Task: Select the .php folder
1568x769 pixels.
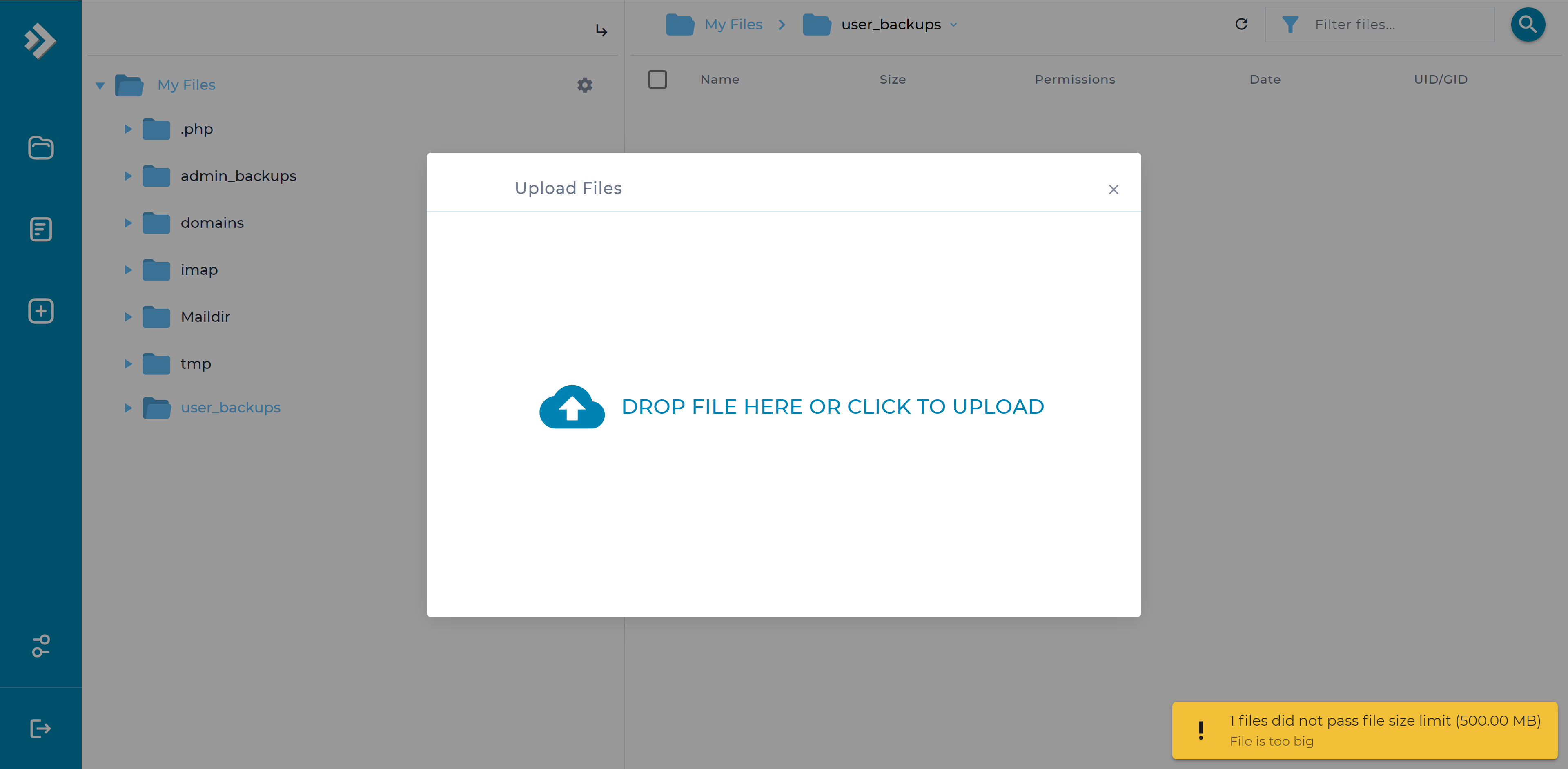Action: pos(196,129)
